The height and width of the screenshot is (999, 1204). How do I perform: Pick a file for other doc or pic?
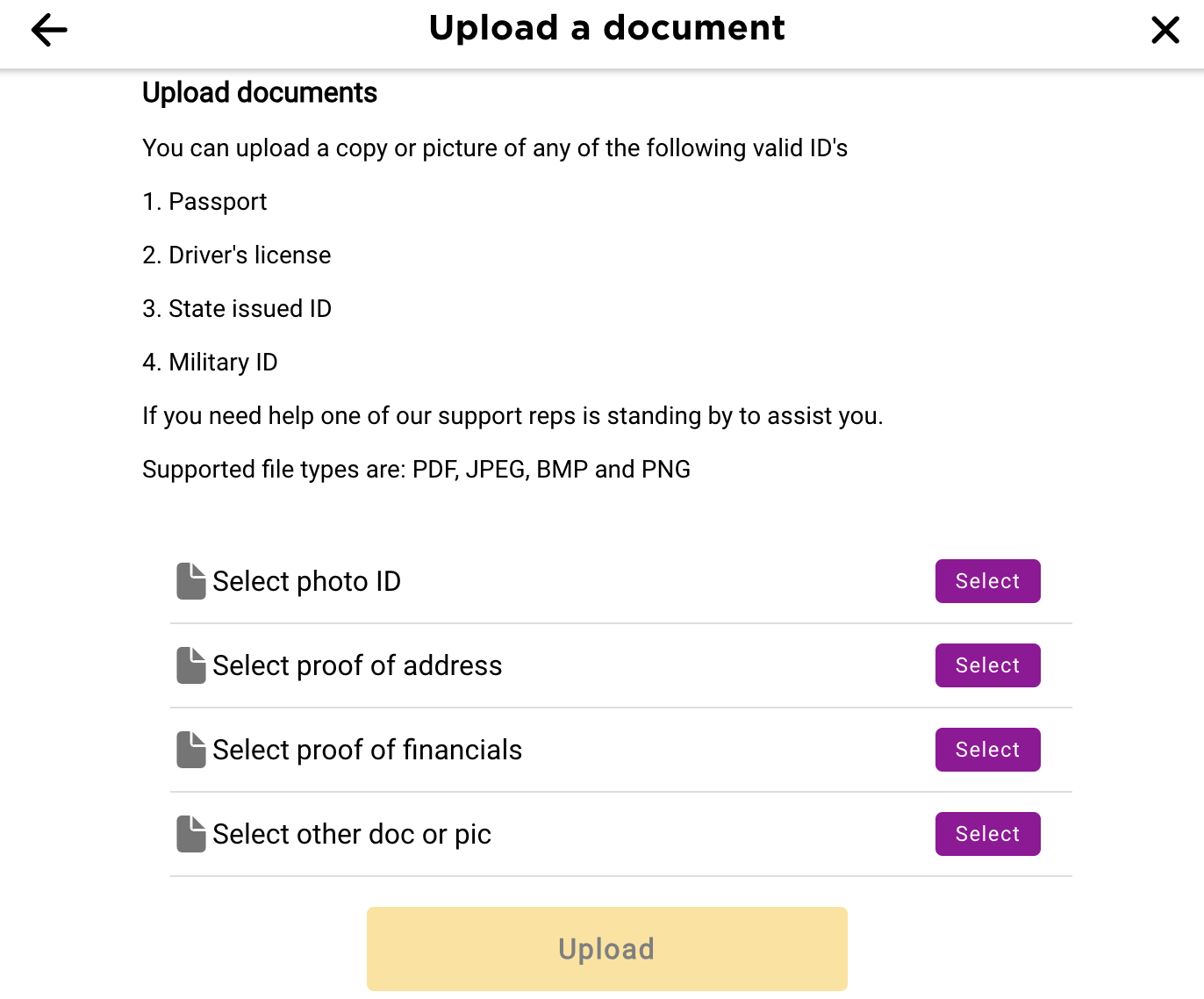click(x=987, y=834)
